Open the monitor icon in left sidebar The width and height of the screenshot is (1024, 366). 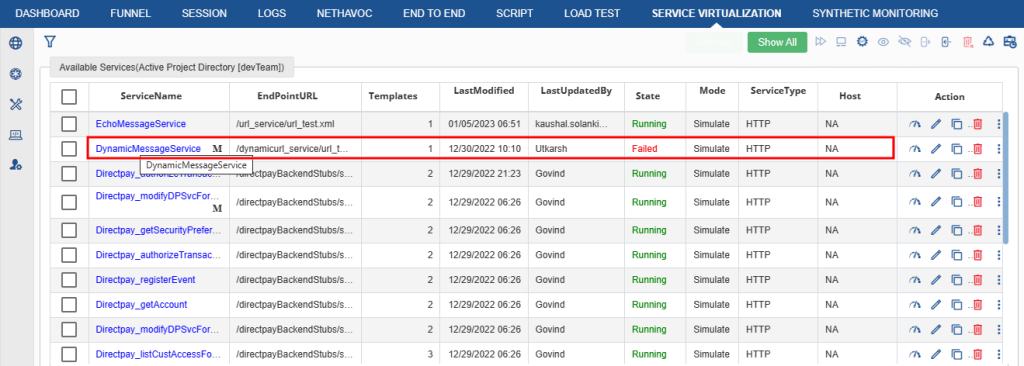click(16, 135)
